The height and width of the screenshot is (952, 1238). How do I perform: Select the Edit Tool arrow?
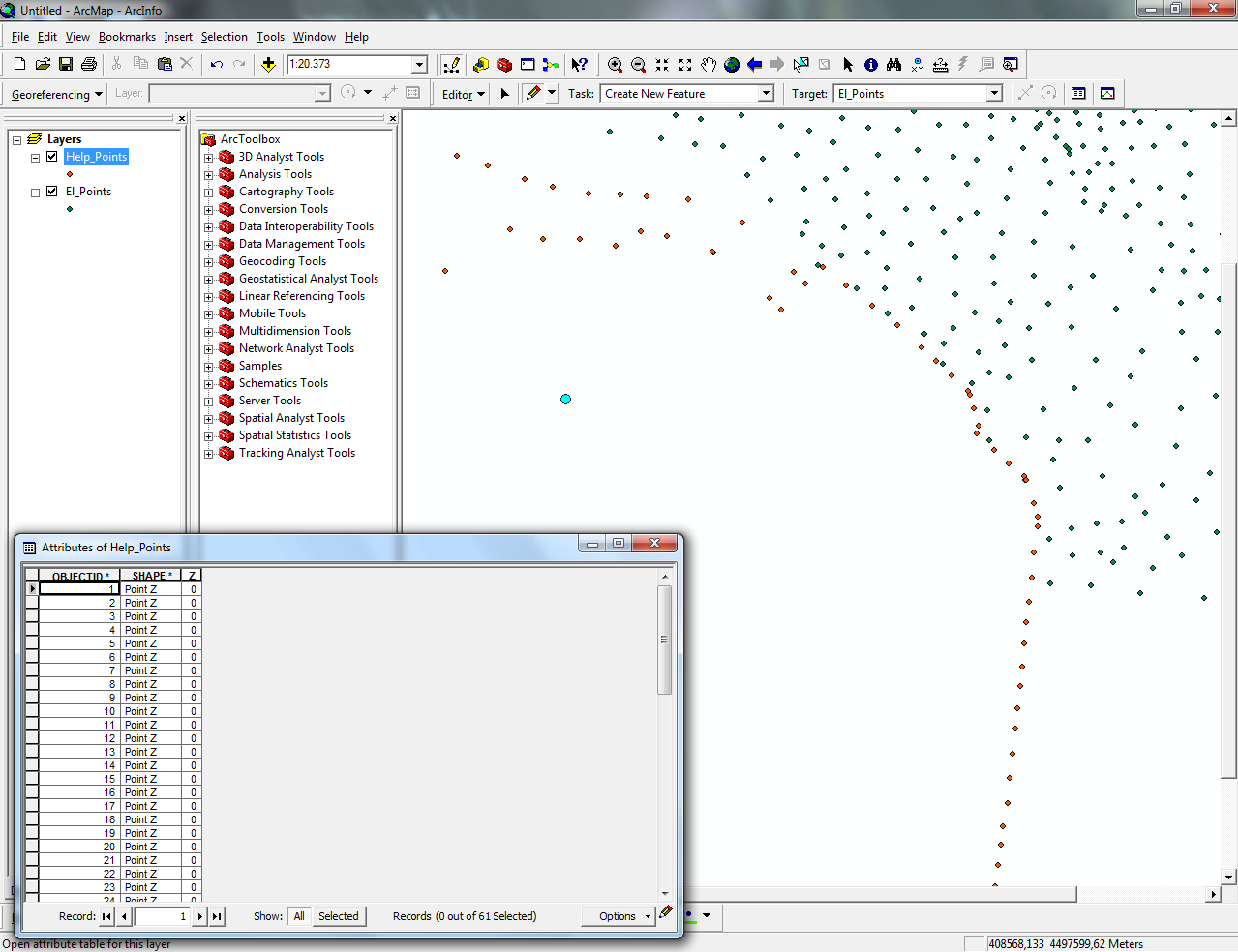point(504,94)
